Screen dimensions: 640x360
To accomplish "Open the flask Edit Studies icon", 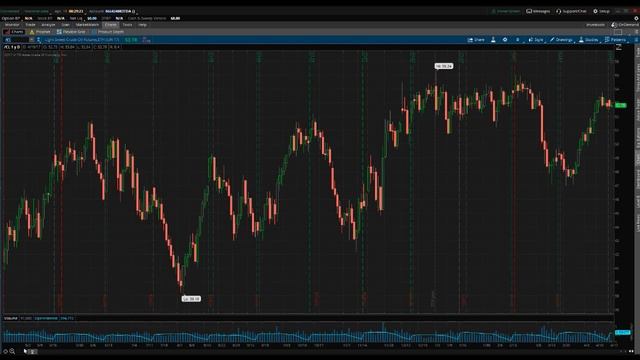I will (x=493, y=40).
